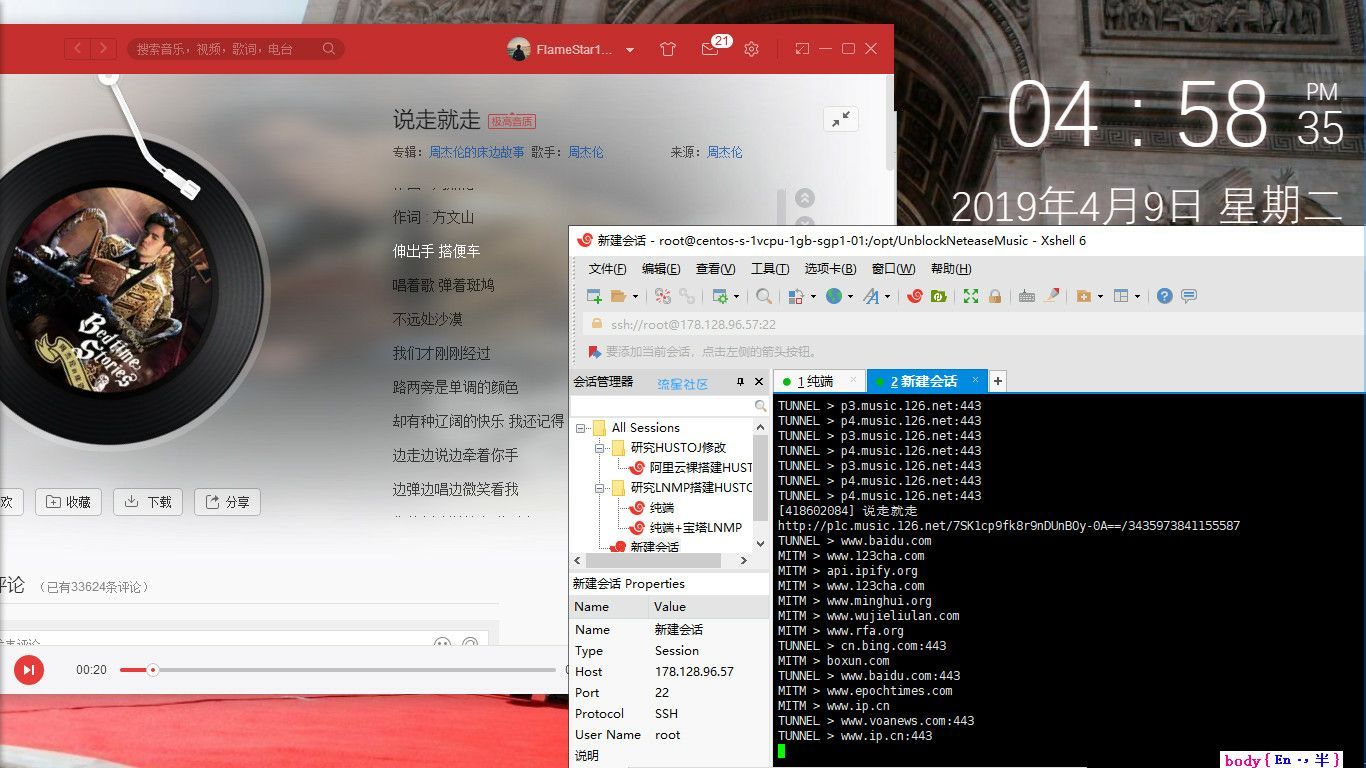Screen dimensions: 1366x768
Task: Click the New Session icon in Xshell toolbar
Action: pos(594,296)
